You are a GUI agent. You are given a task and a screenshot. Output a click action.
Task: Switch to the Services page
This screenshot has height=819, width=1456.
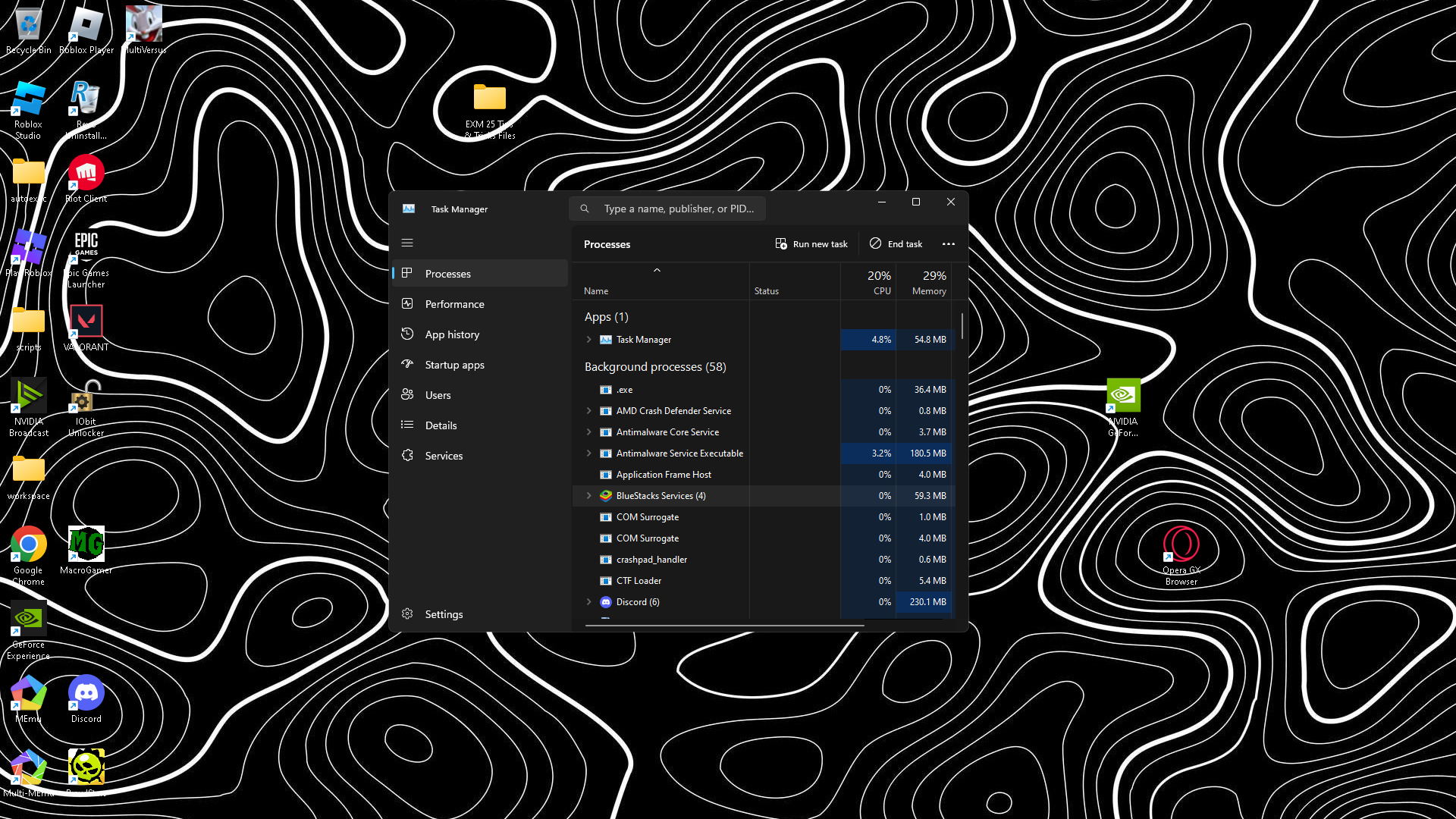[x=444, y=456]
